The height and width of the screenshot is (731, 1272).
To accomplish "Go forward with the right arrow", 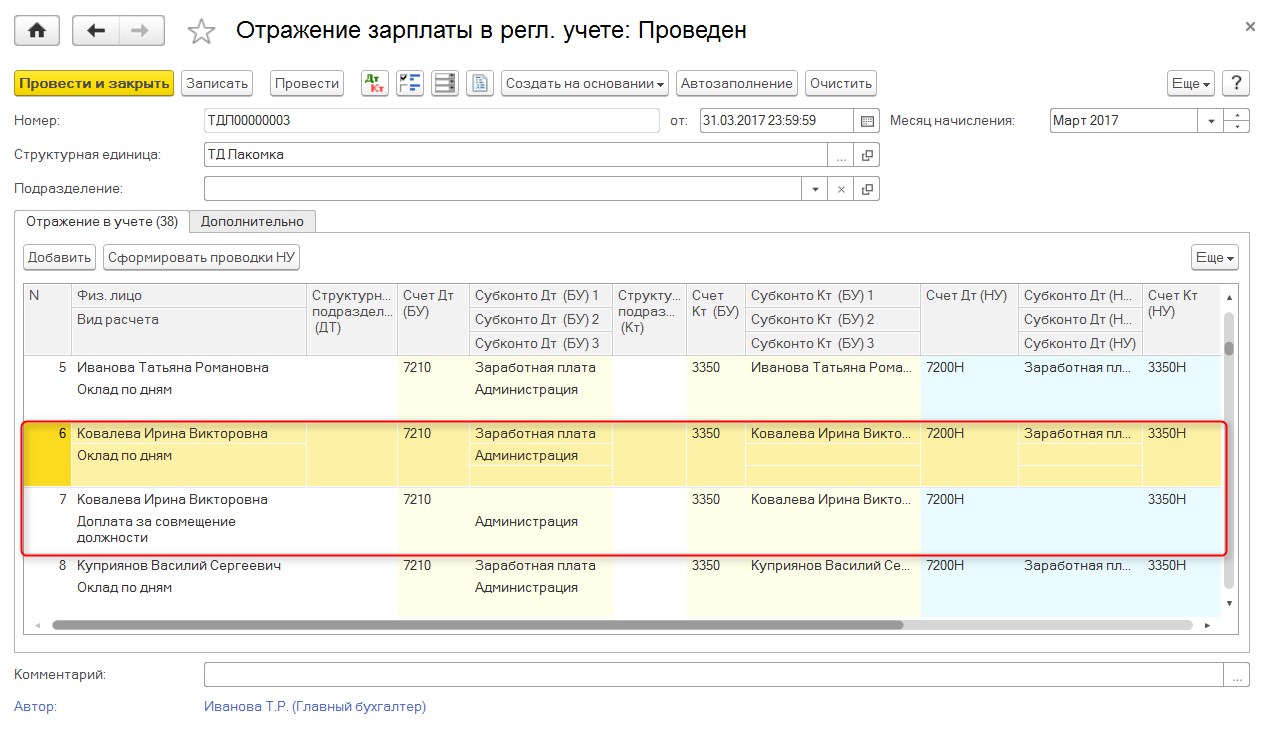I will [141, 31].
